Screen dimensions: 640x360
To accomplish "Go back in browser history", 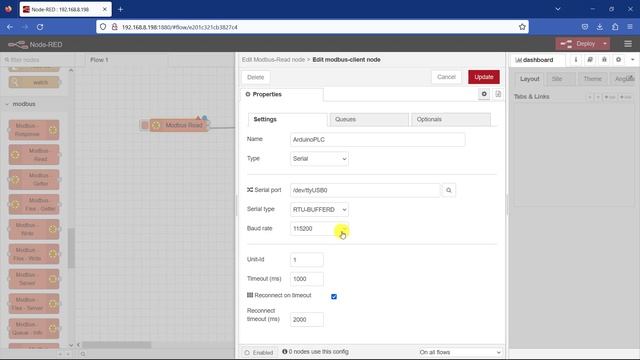I will coord(10,27).
